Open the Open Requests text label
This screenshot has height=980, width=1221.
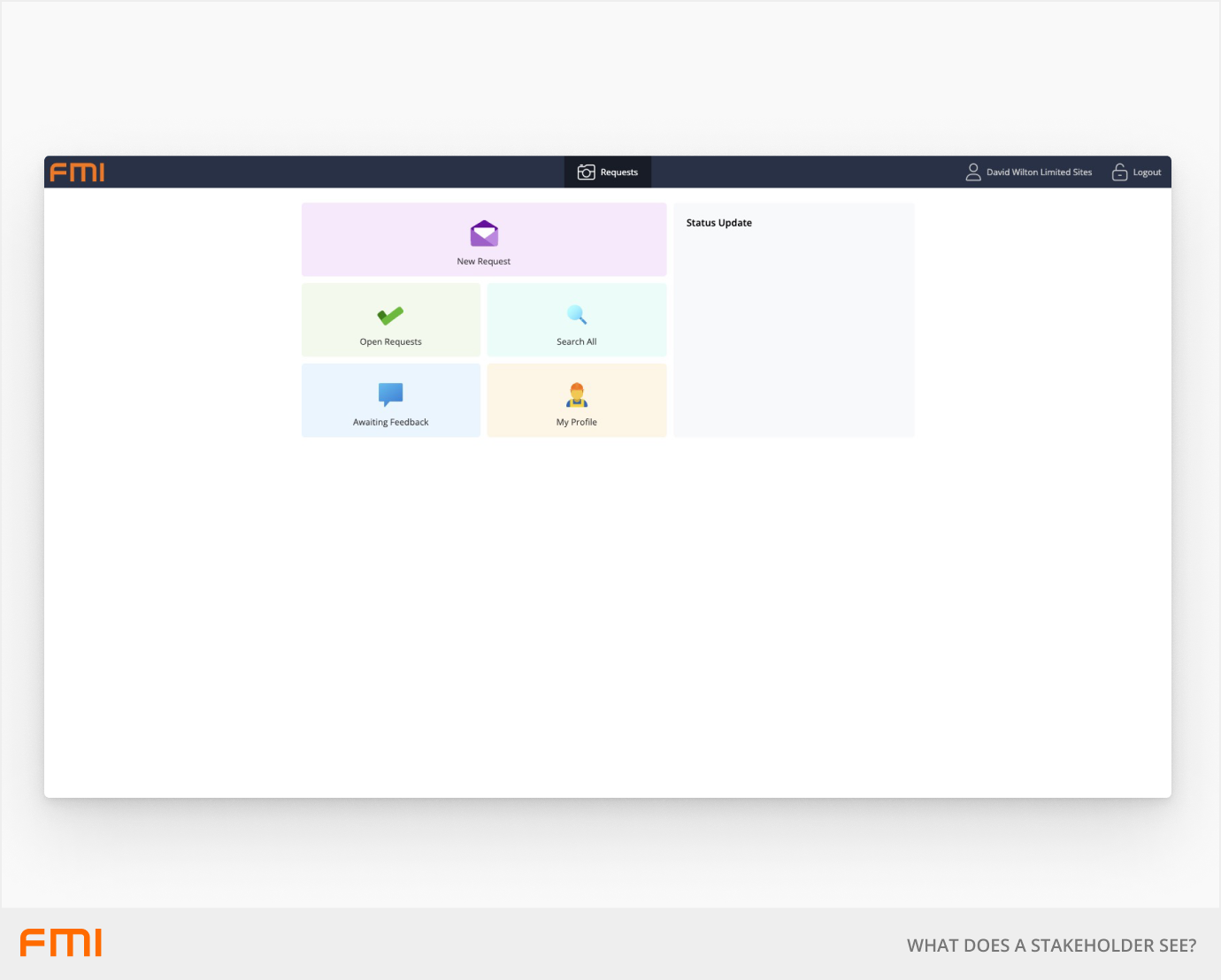coord(390,342)
